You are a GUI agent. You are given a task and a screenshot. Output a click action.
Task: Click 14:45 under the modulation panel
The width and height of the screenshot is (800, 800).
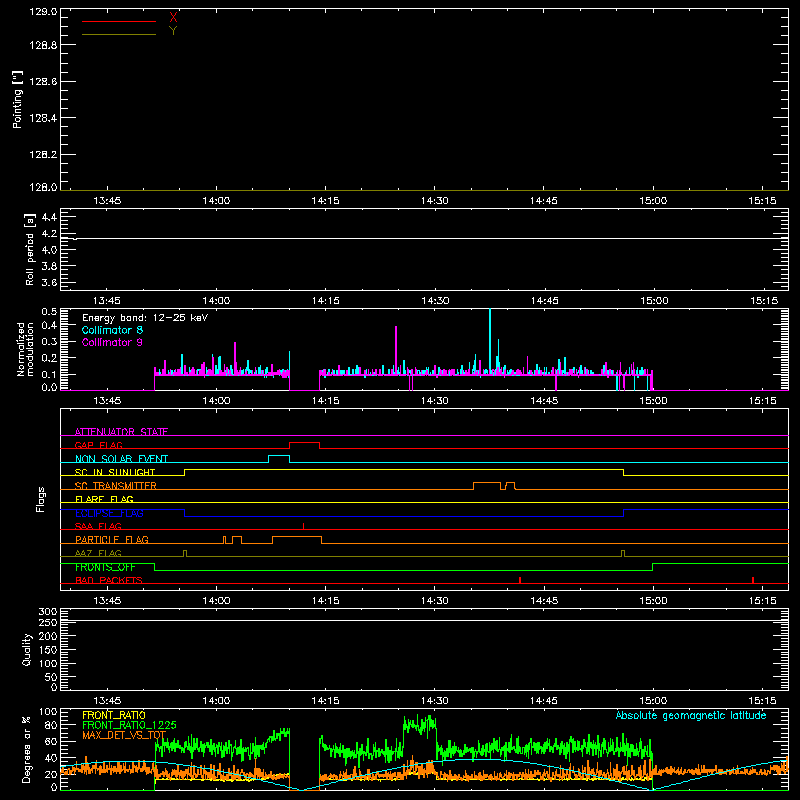coord(544,401)
